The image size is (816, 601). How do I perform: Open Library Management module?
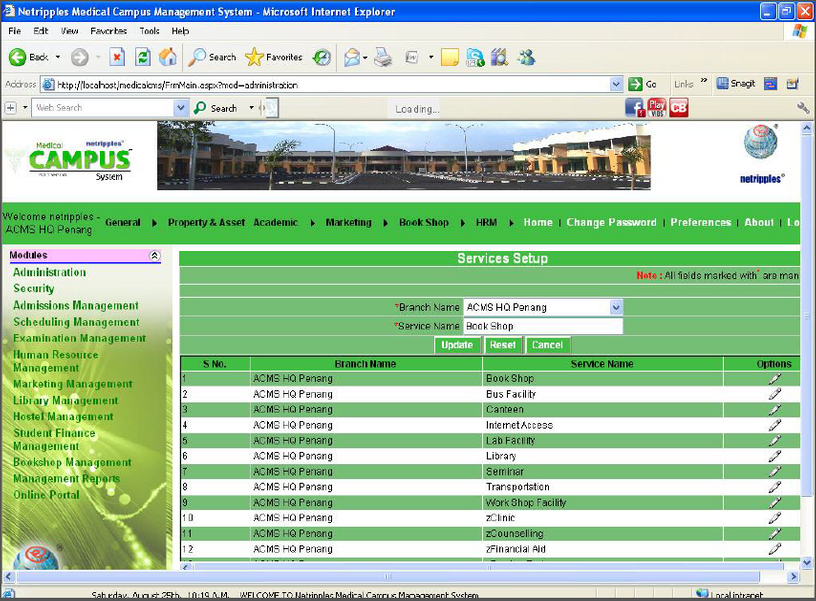[x=66, y=400]
